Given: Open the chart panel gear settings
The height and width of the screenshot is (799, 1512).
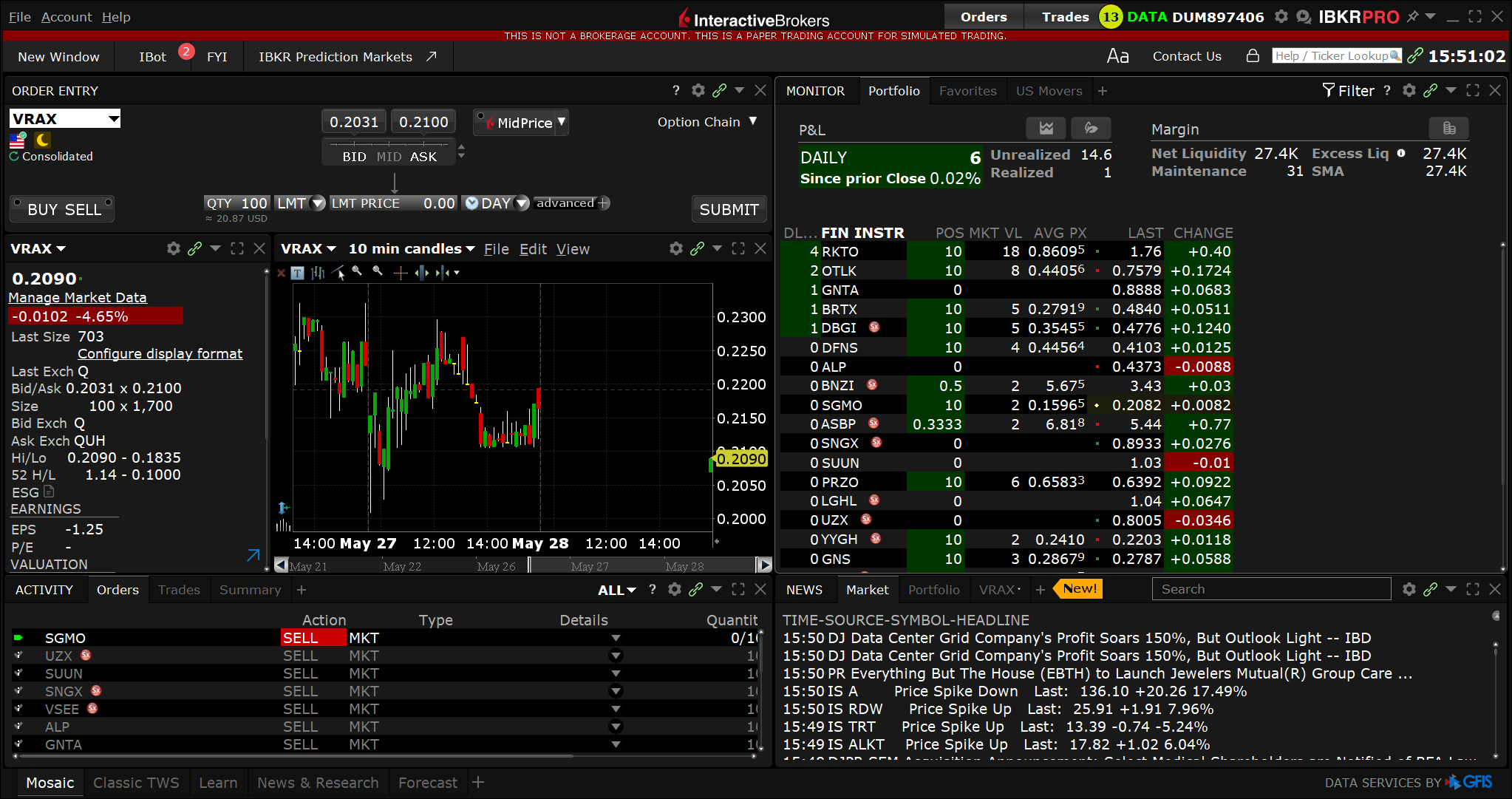Looking at the screenshot, I should click(675, 248).
